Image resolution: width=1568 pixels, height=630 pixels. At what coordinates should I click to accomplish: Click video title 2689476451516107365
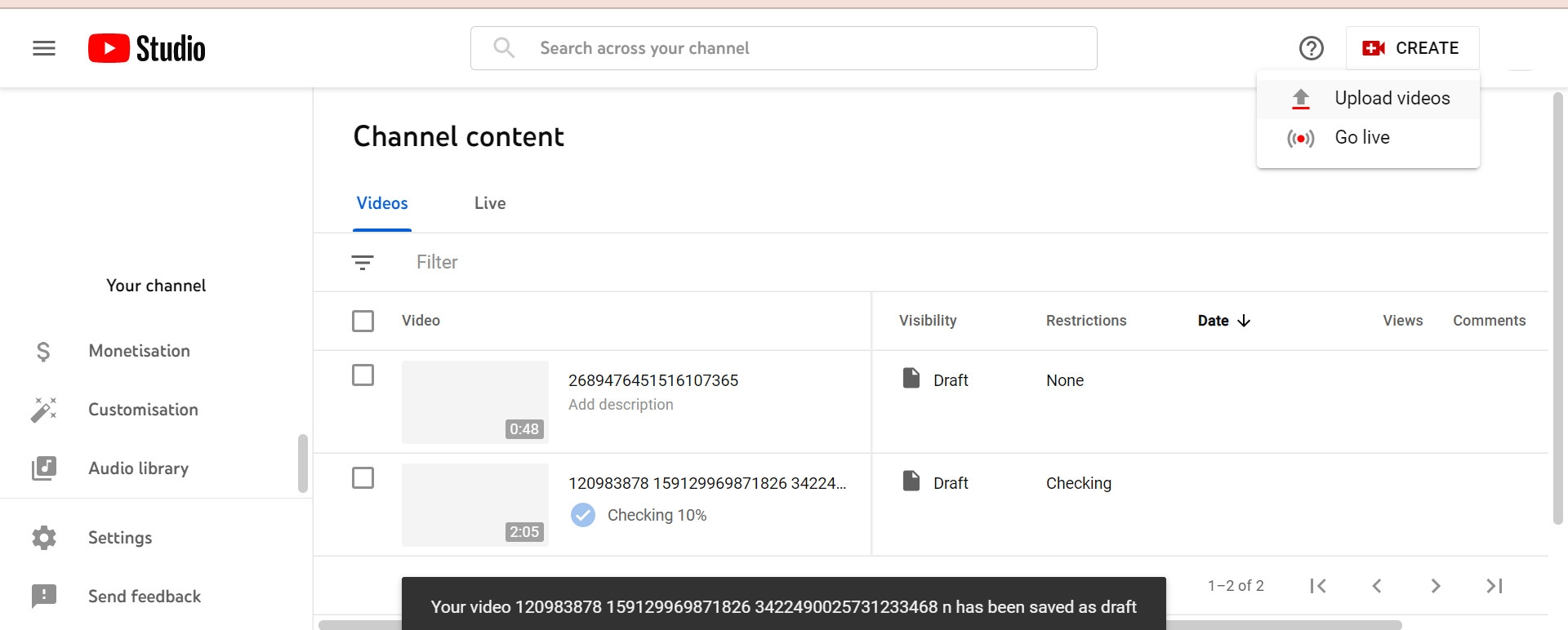click(x=653, y=380)
